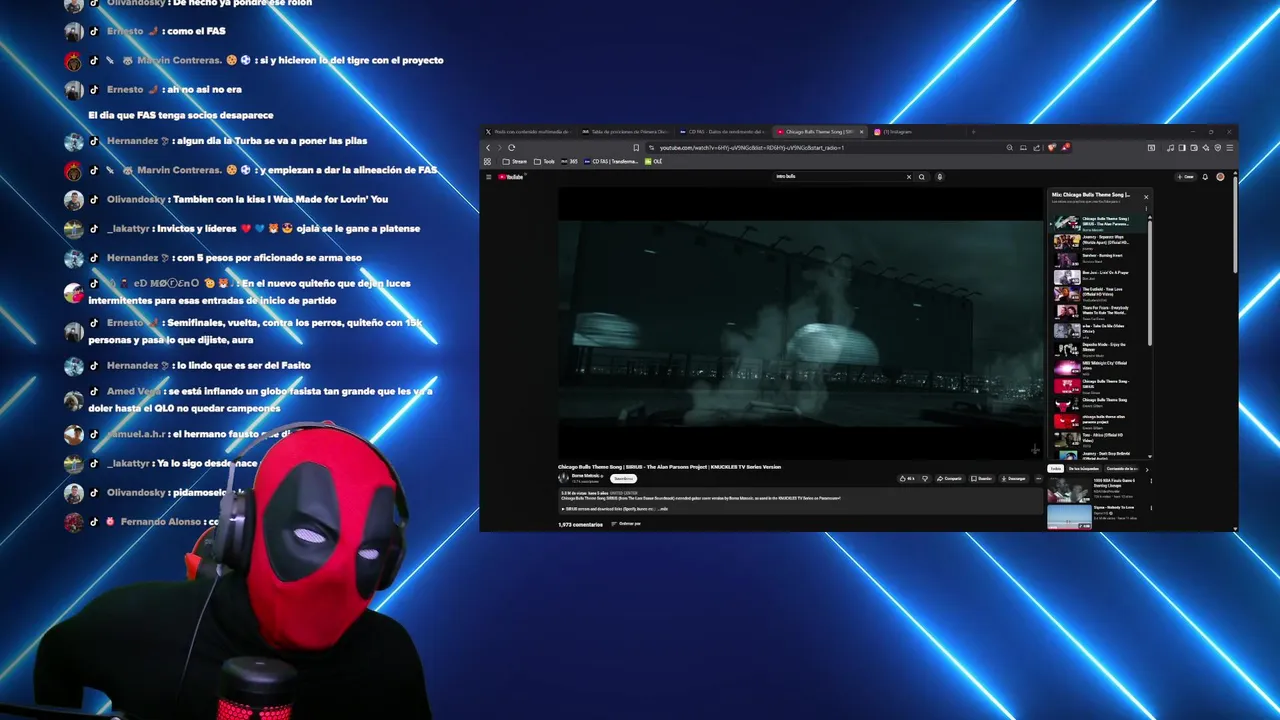The image size is (1280, 720).
Task: Click the YouTube search magnifier button
Action: (x=922, y=177)
